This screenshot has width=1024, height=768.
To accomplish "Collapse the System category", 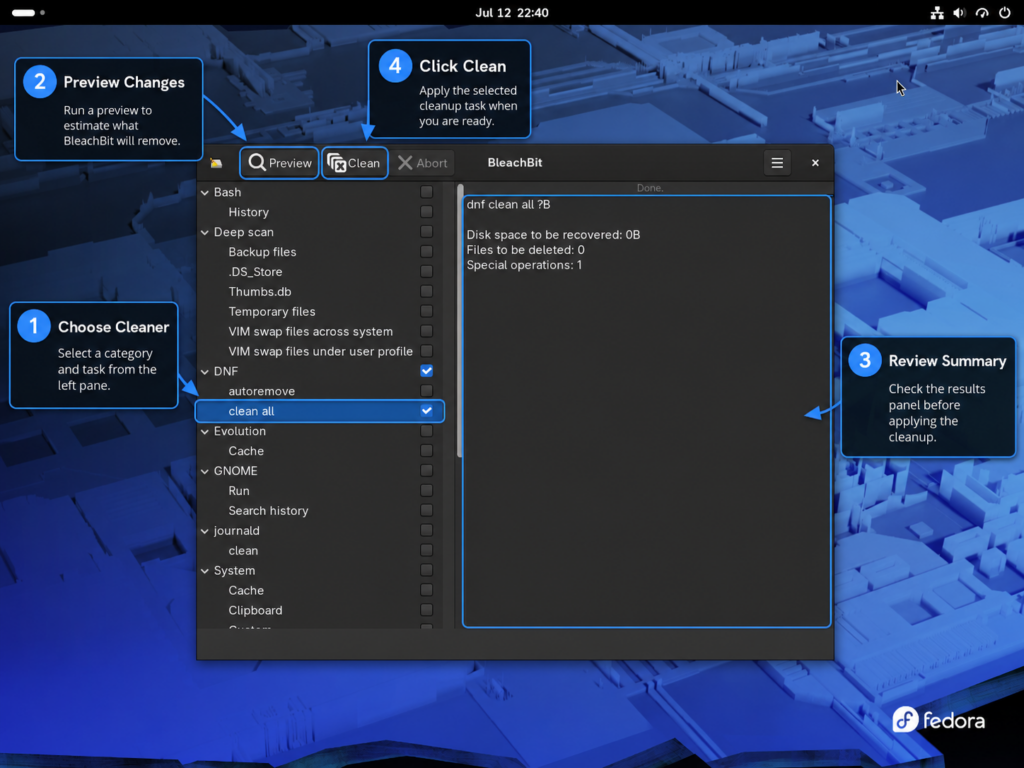I will [x=205, y=571].
